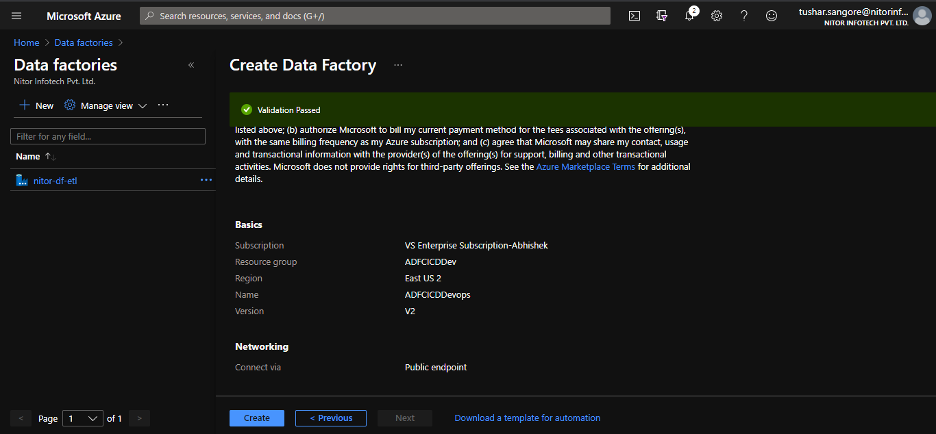936x434 pixels.
Task: Click the Previous button
Action: [x=331, y=418]
